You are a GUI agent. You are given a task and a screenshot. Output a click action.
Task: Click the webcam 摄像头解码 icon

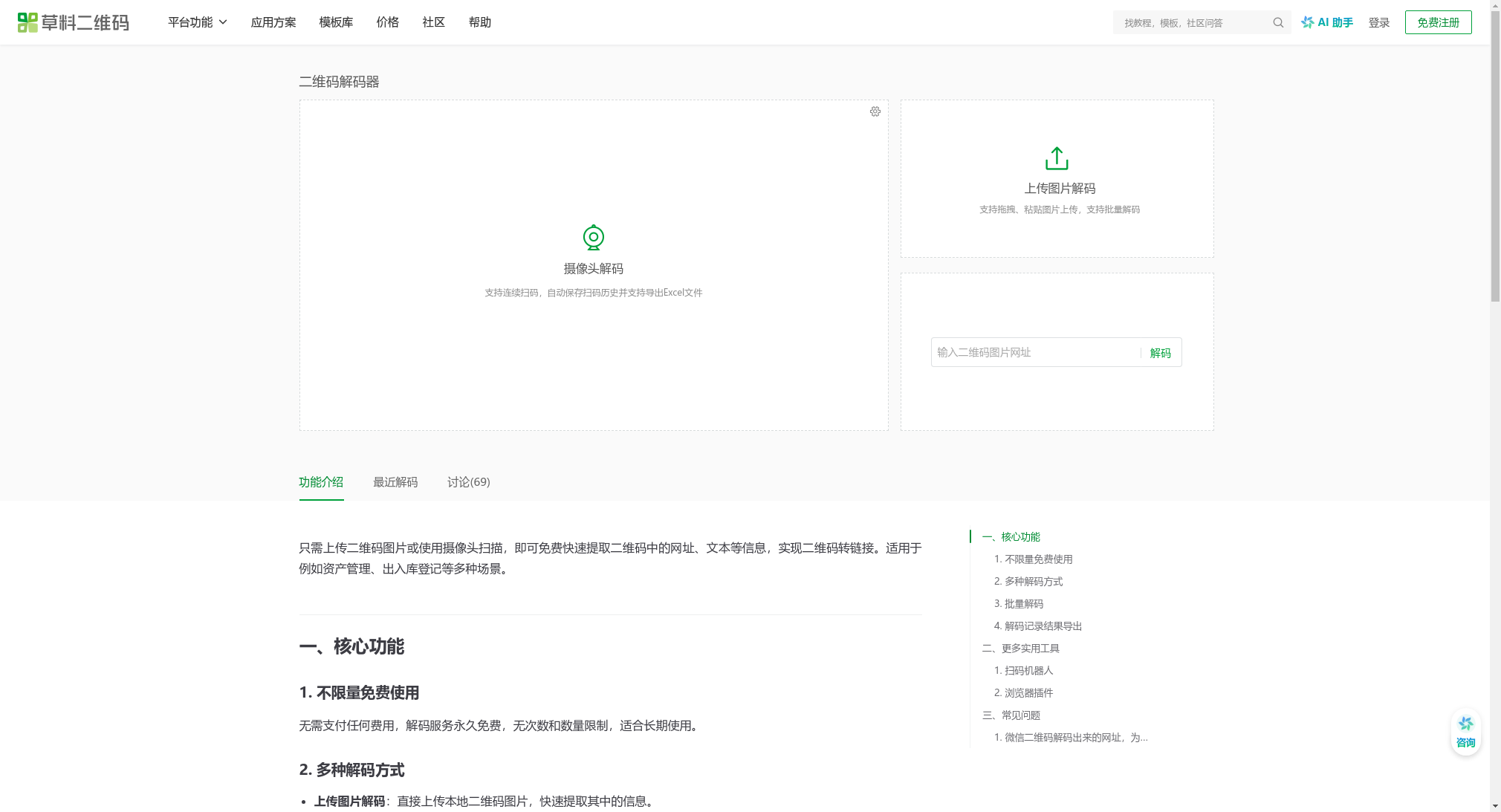pos(593,238)
